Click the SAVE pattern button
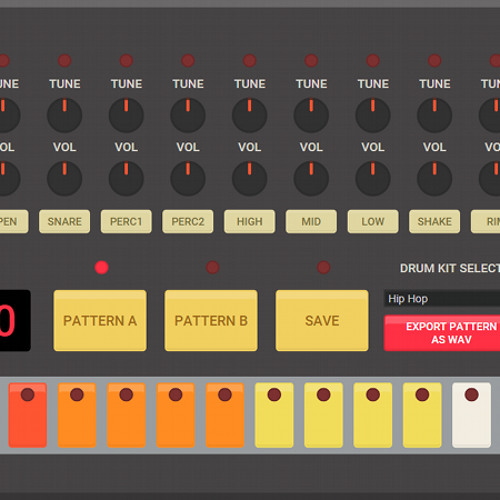This screenshot has height=500, width=500. (322, 320)
